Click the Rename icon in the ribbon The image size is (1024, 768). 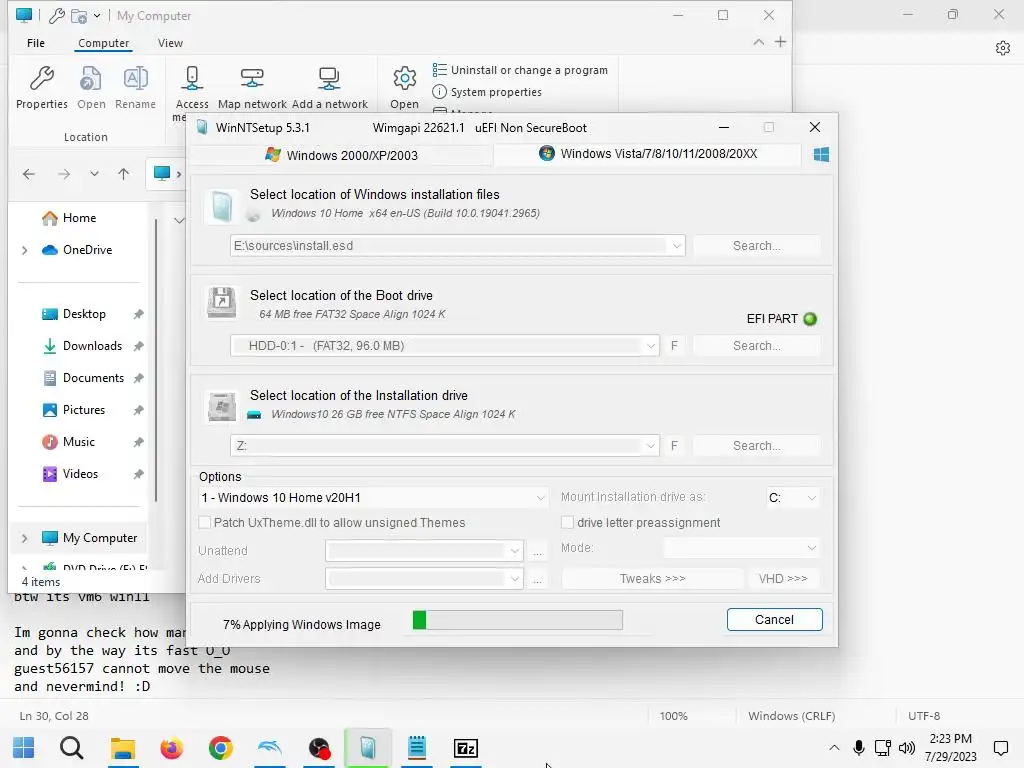coord(136,78)
